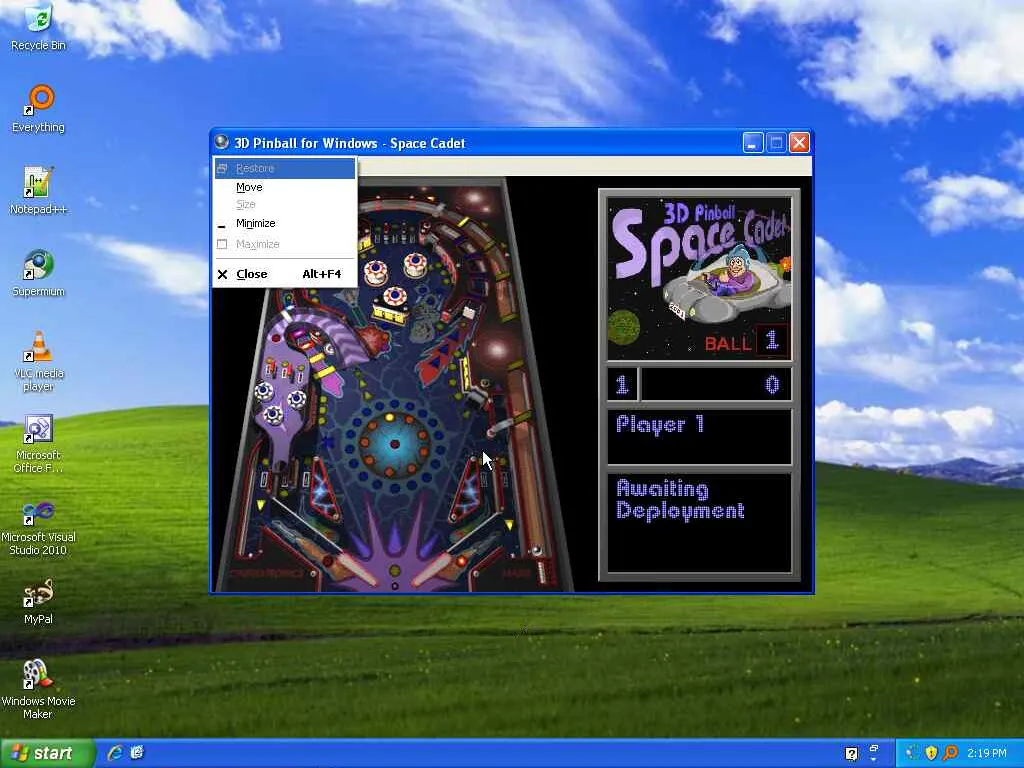
Task: Select the Everything search desktop shortcut
Action: 38,108
